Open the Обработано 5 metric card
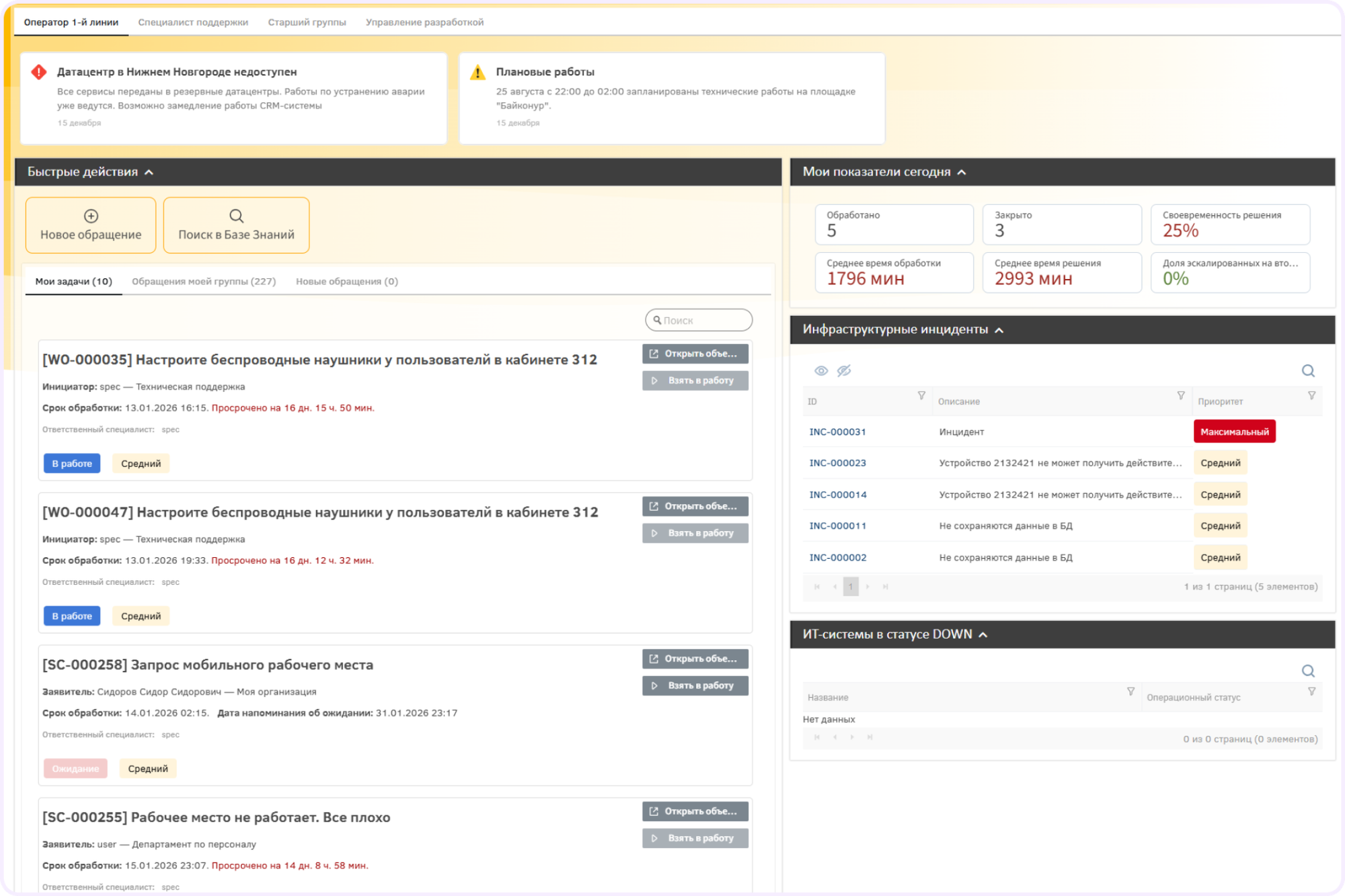The width and height of the screenshot is (1345, 896). [894, 225]
